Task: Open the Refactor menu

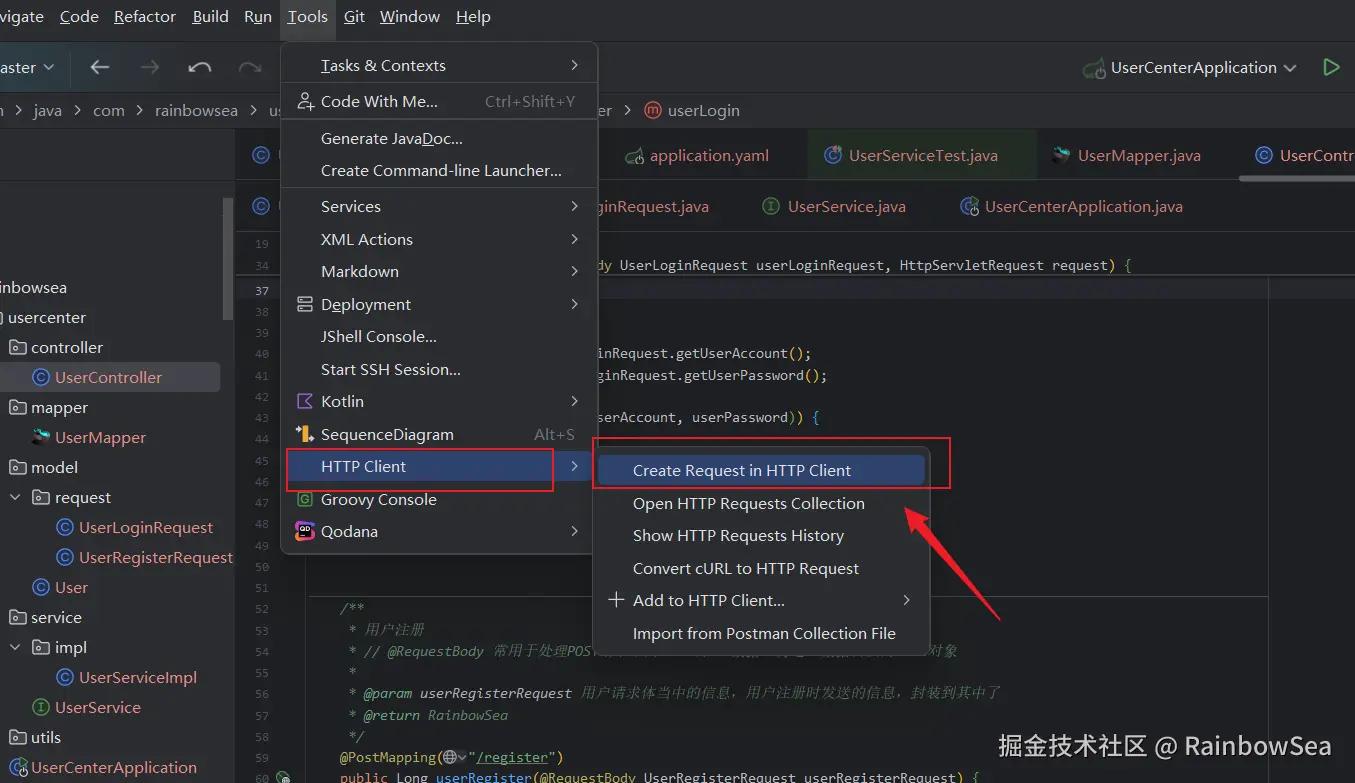Action: pyautogui.click(x=145, y=17)
